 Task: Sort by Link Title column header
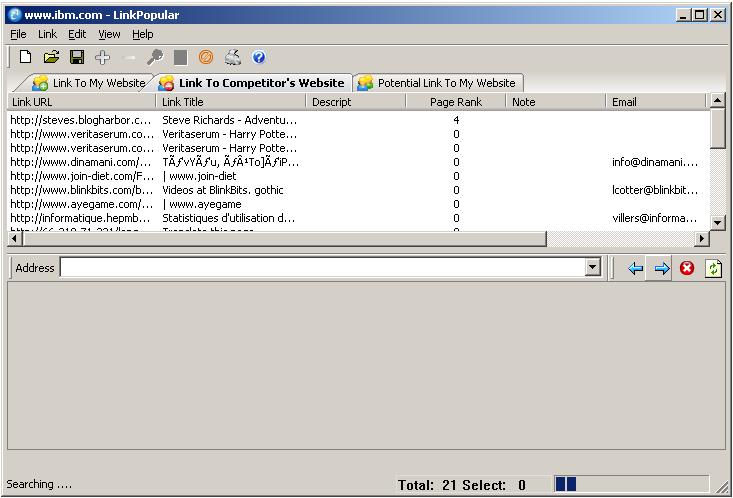pyautogui.click(x=230, y=102)
